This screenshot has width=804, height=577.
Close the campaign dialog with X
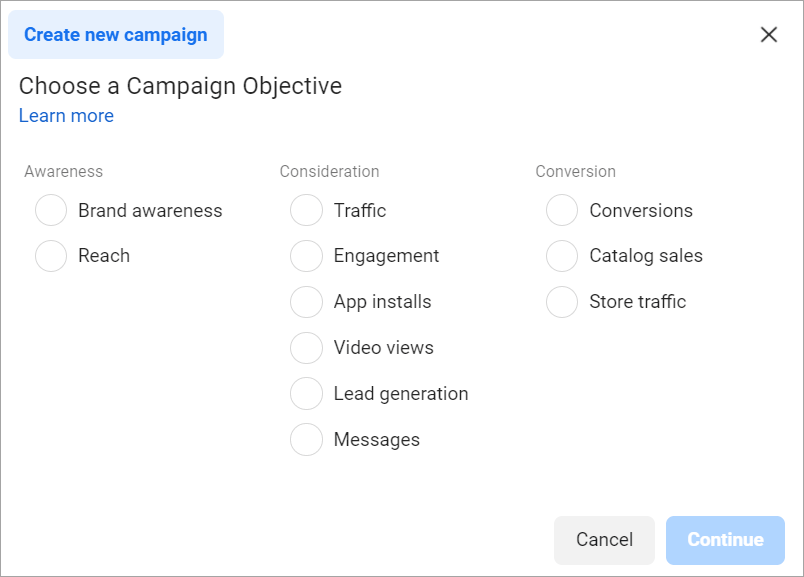pos(769,34)
